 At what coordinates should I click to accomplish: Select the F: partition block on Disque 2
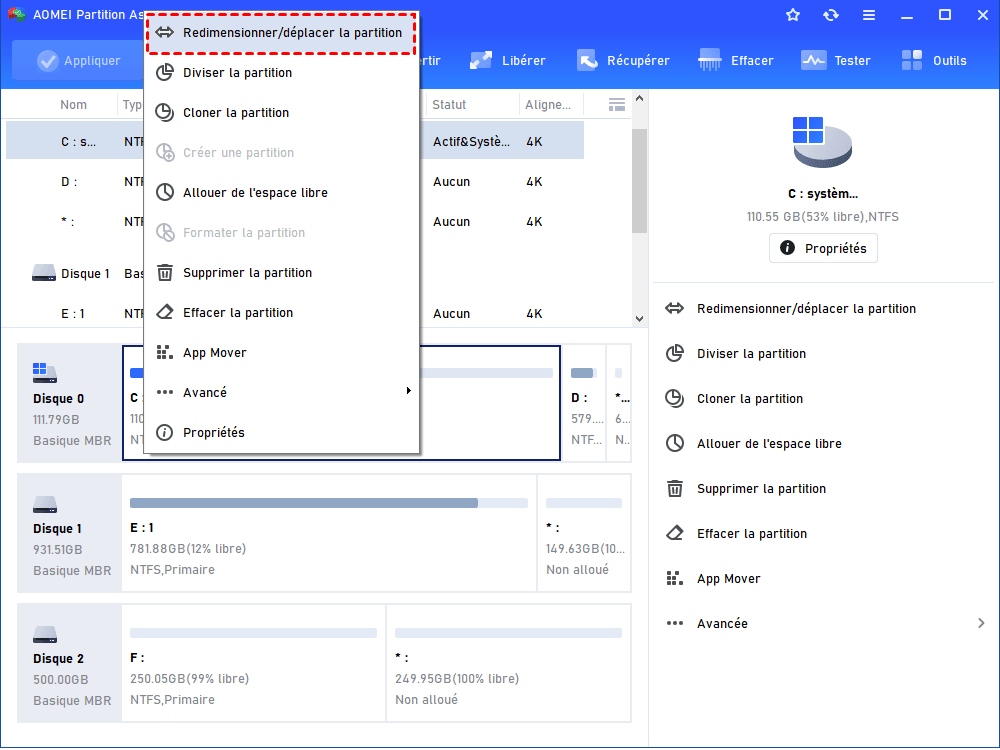point(254,663)
